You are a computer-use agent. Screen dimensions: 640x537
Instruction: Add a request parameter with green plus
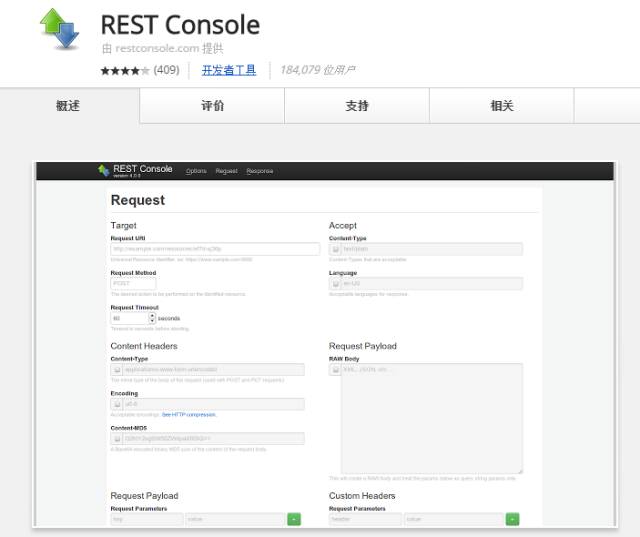[x=294, y=519]
